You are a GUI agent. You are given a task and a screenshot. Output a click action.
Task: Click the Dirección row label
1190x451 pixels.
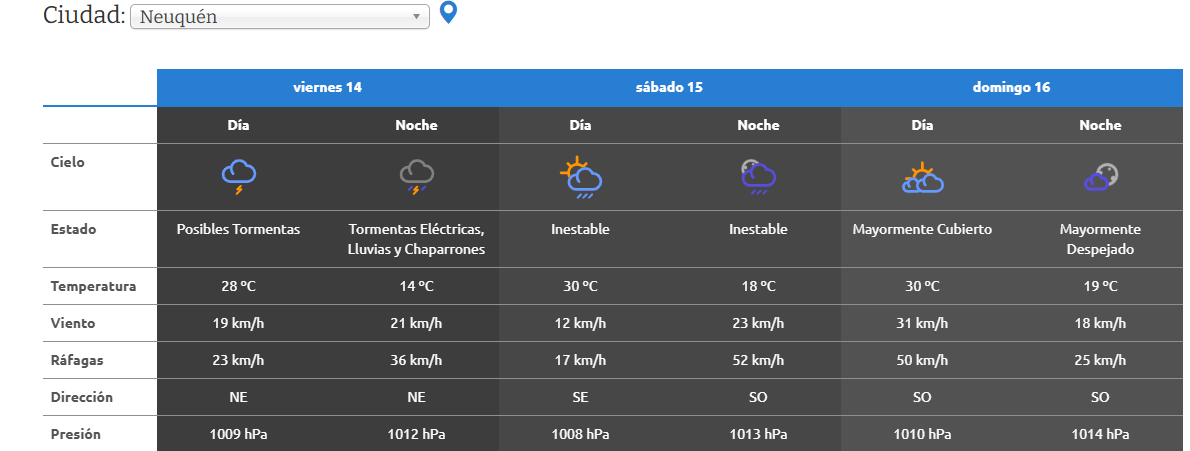[82, 397]
